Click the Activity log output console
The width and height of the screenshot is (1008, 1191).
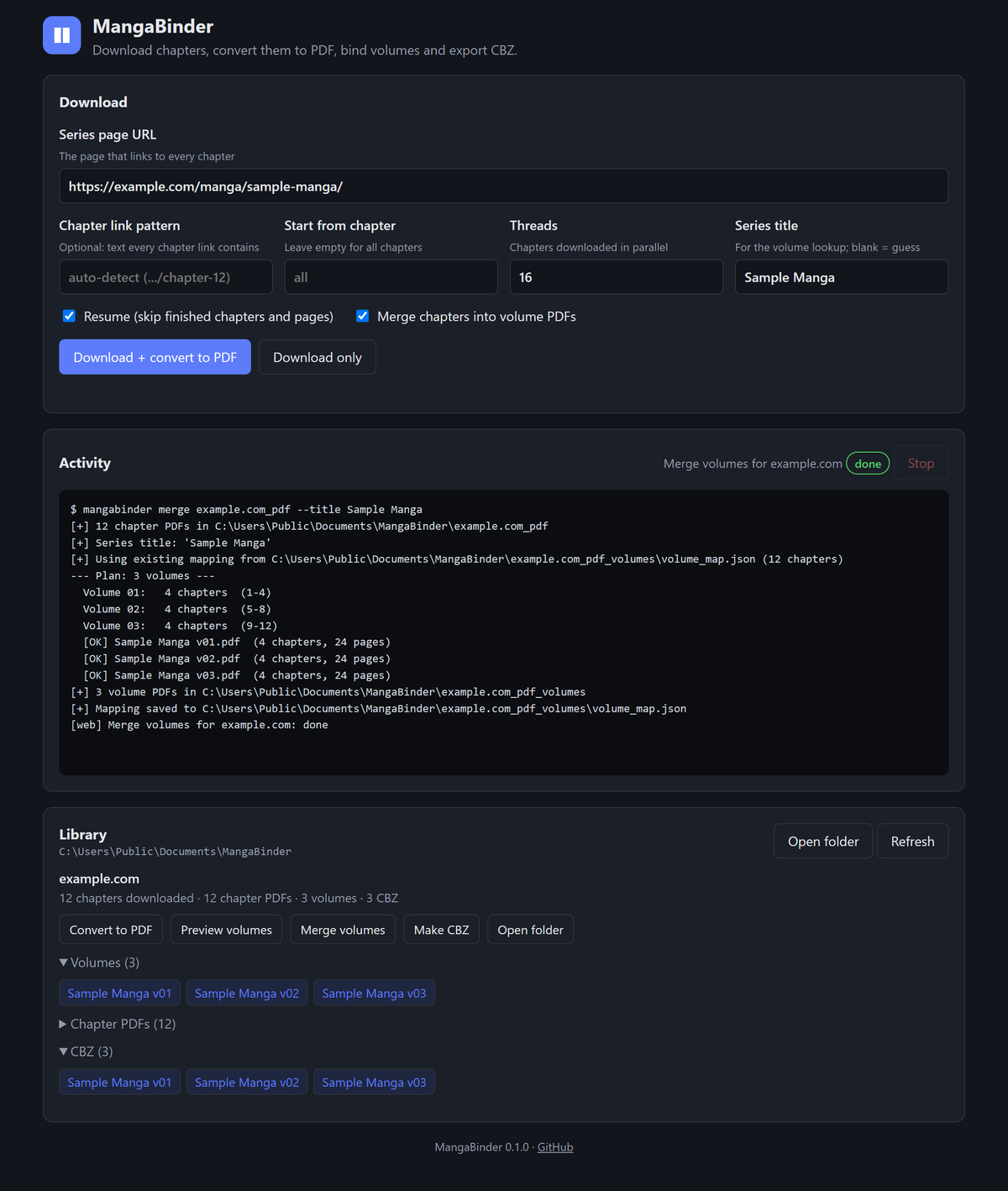[x=504, y=632]
